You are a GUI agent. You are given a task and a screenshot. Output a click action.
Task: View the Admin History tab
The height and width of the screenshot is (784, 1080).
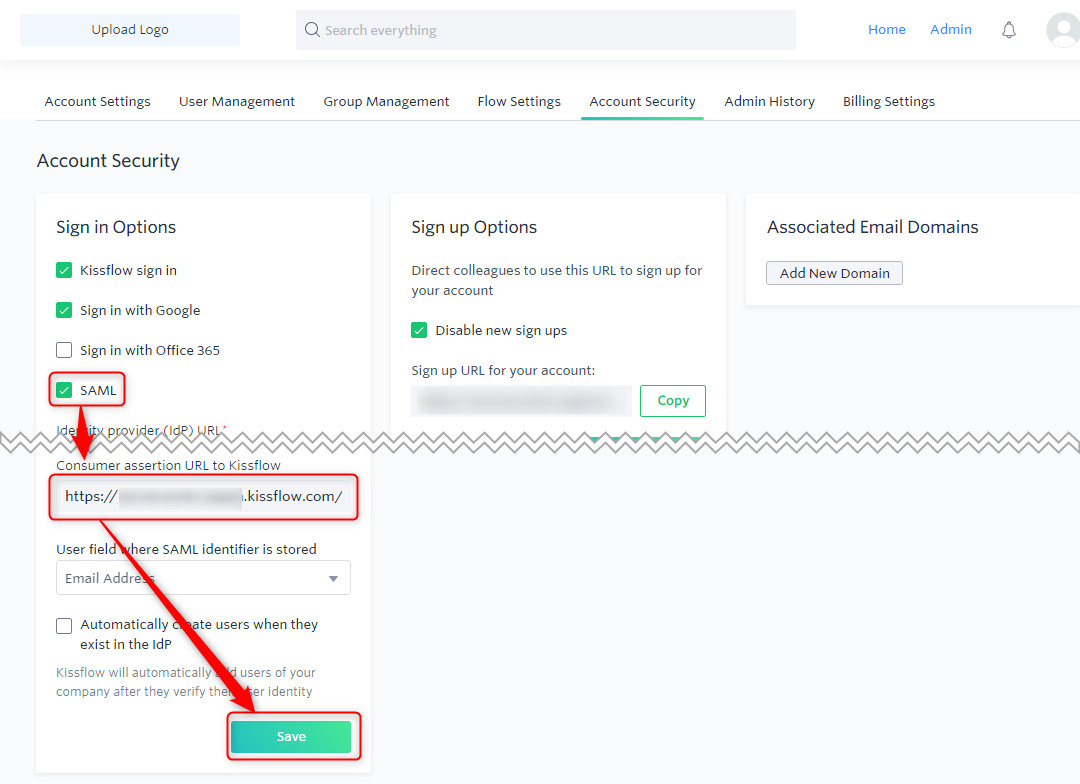click(769, 101)
